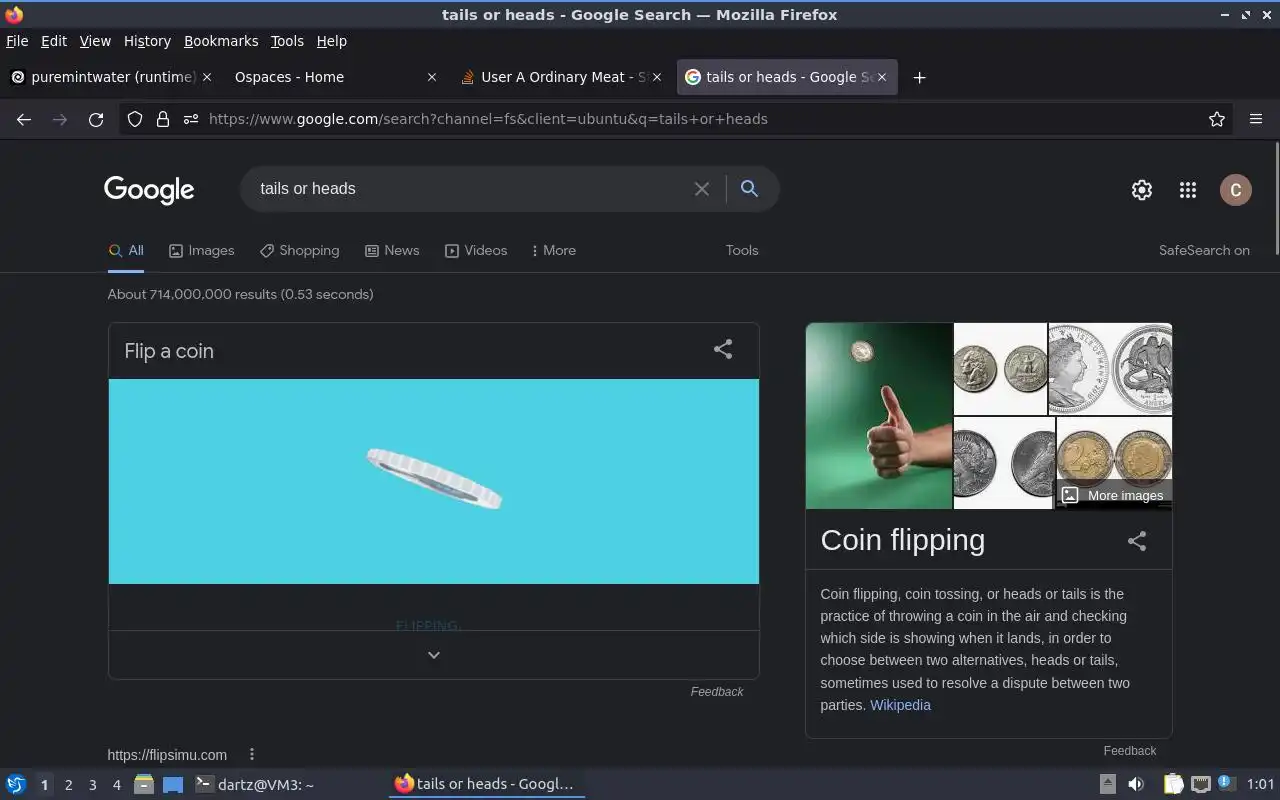This screenshot has width=1280, height=800.
Task: Click Feedback under the knowledge panel
Action: click(1130, 750)
